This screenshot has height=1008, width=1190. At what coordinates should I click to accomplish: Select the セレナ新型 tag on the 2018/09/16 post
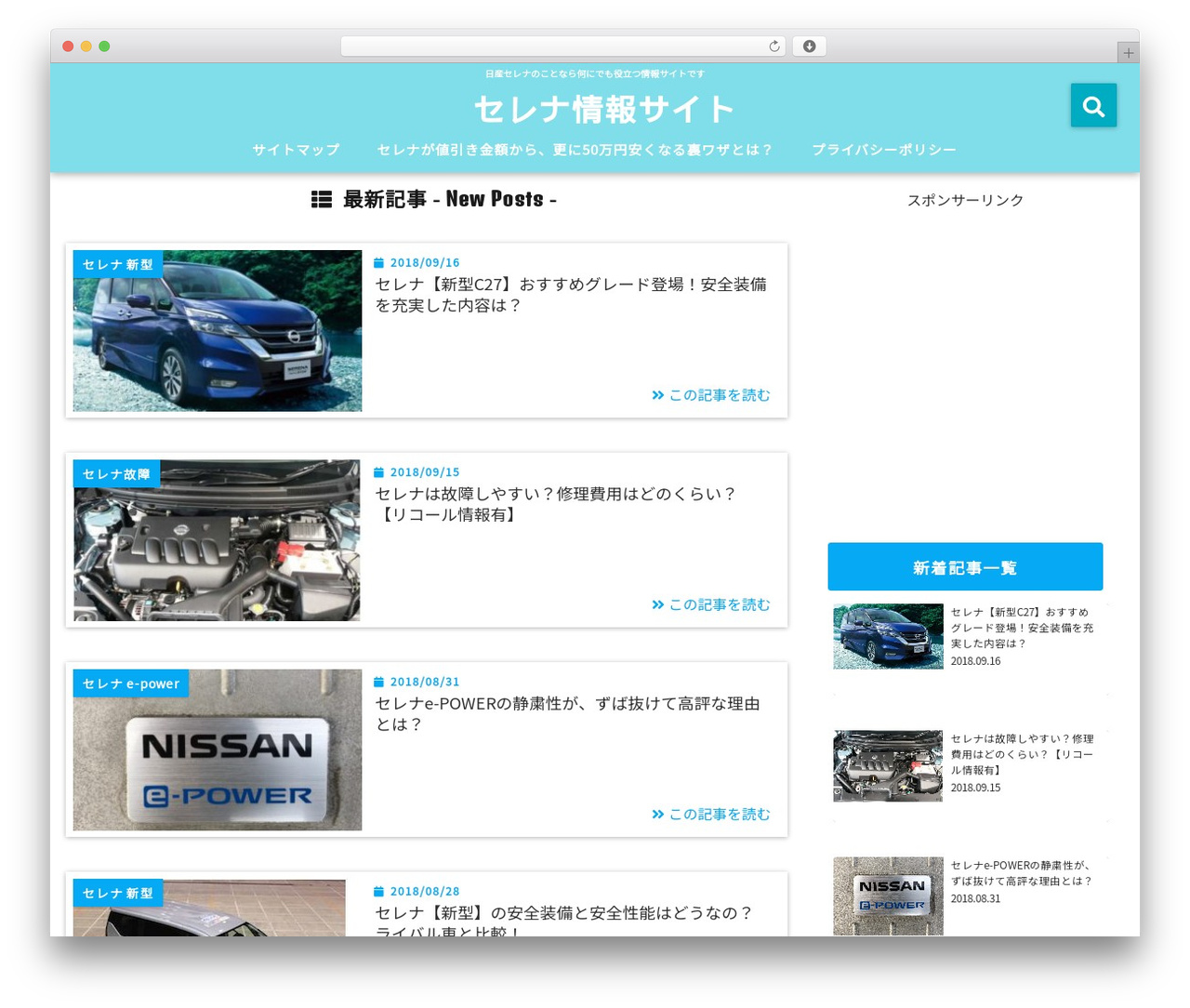tap(118, 264)
